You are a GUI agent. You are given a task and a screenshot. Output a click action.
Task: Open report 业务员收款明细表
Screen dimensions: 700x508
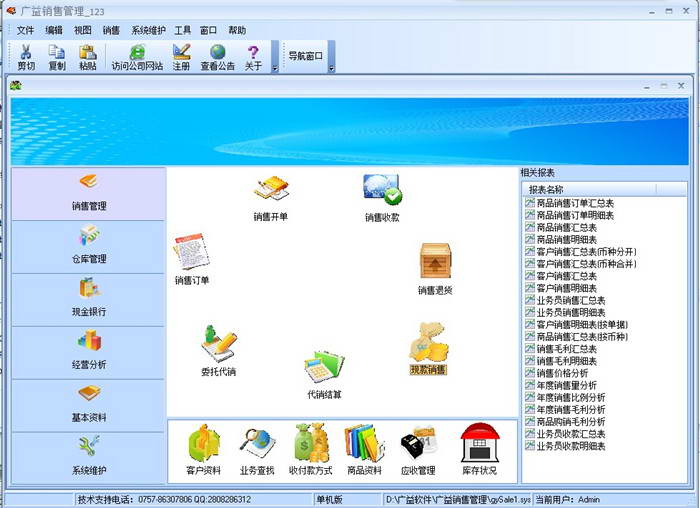click(x=571, y=446)
